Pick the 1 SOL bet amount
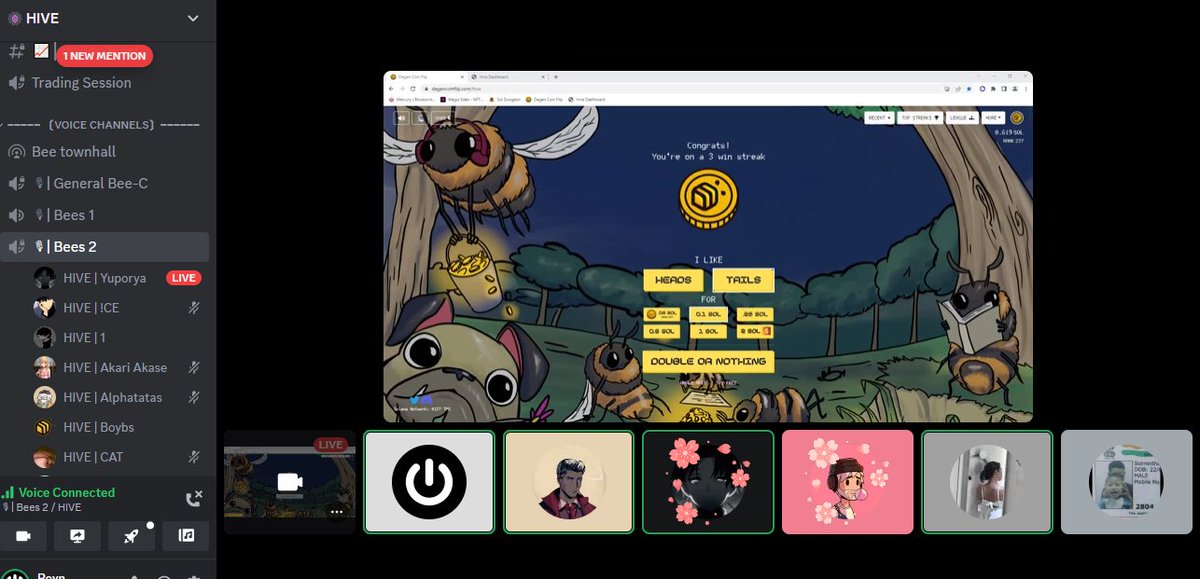The width and height of the screenshot is (1200, 579). tap(708, 331)
